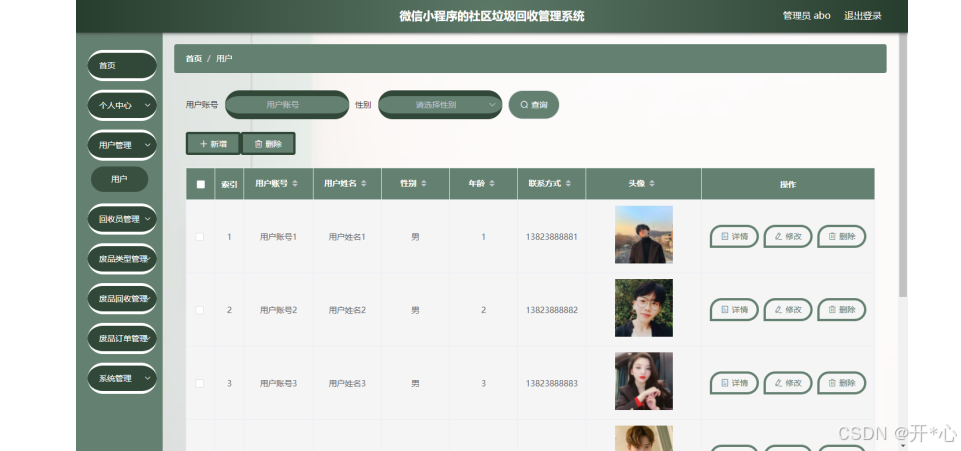Click the magnifier icon in 查询 button
This screenshot has height=451, width=961.
524,105
